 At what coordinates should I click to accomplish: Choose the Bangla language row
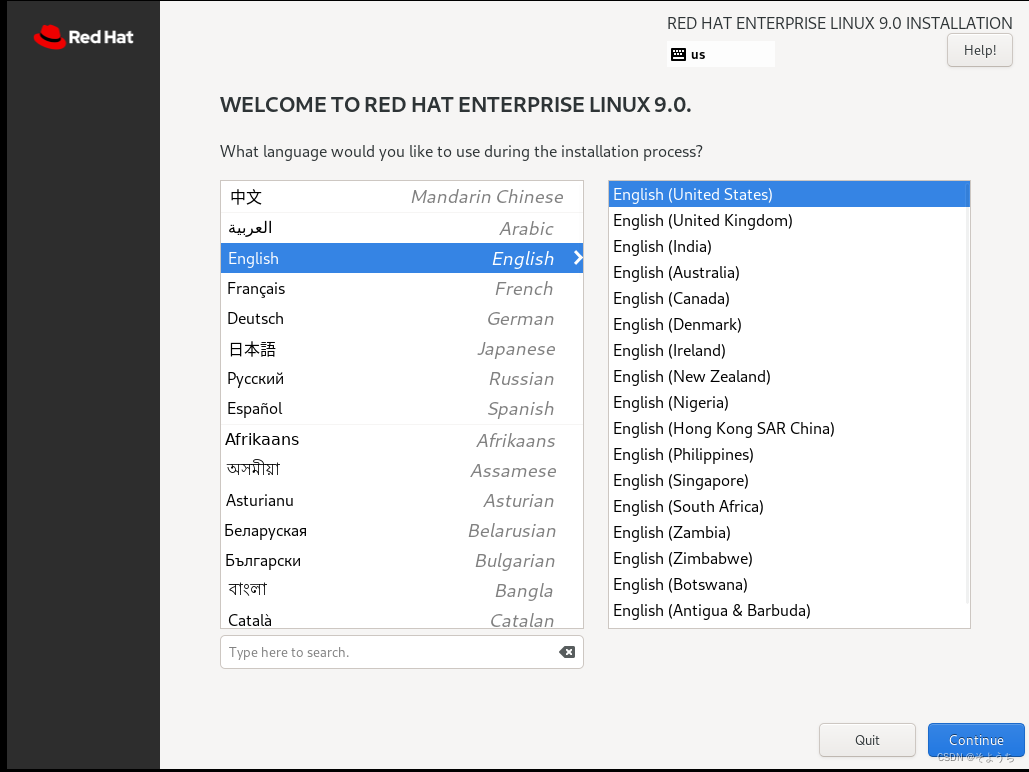click(x=402, y=590)
